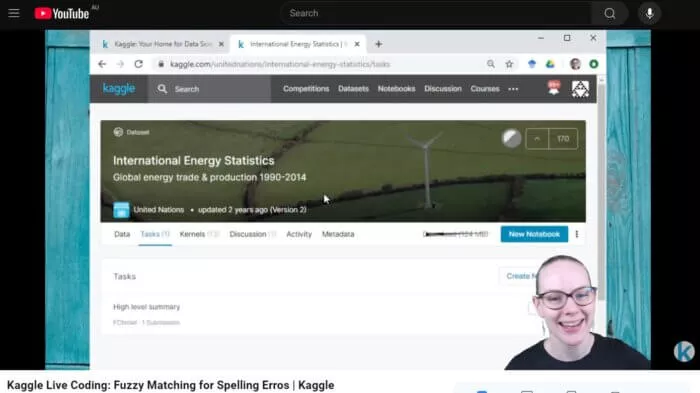Image resolution: width=700 pixels, height=393 pixels.
Task: Click the New Notebook button
Action: 534,234
